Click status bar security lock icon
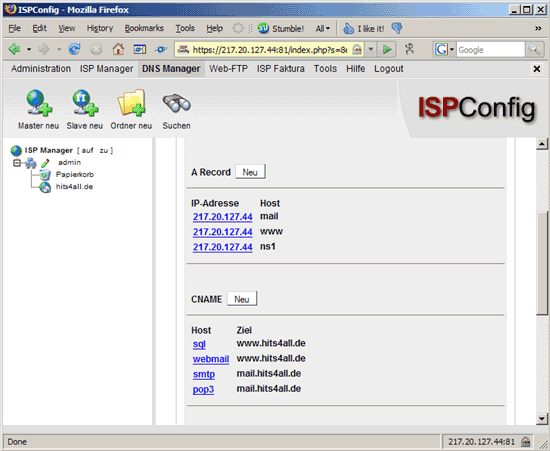Image resolution: width=550 pixels, height=451 pixels. click(x=525, y=442)
